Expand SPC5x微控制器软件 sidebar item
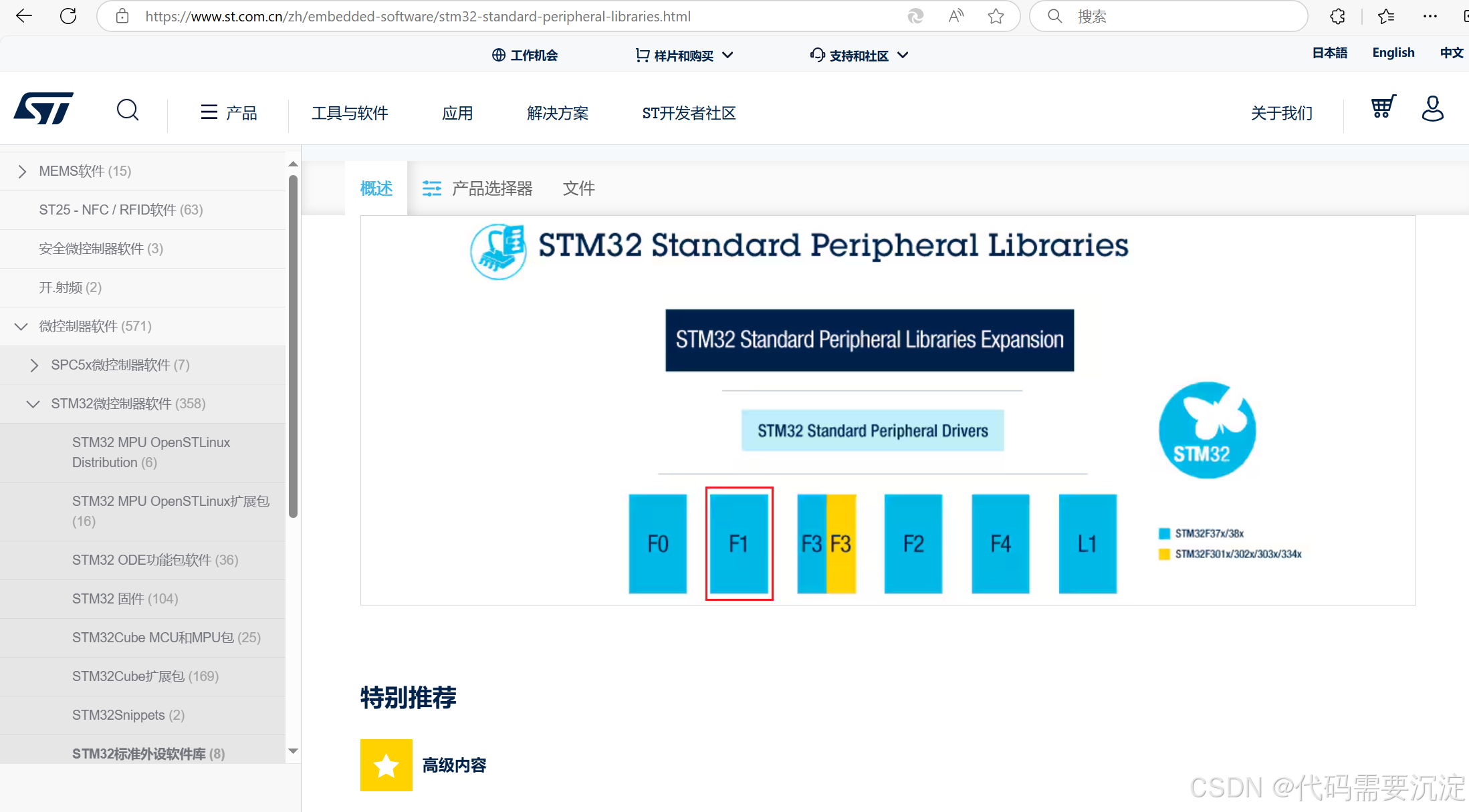This screenshot has height=812, width=1469. click(x=34, y=365)
